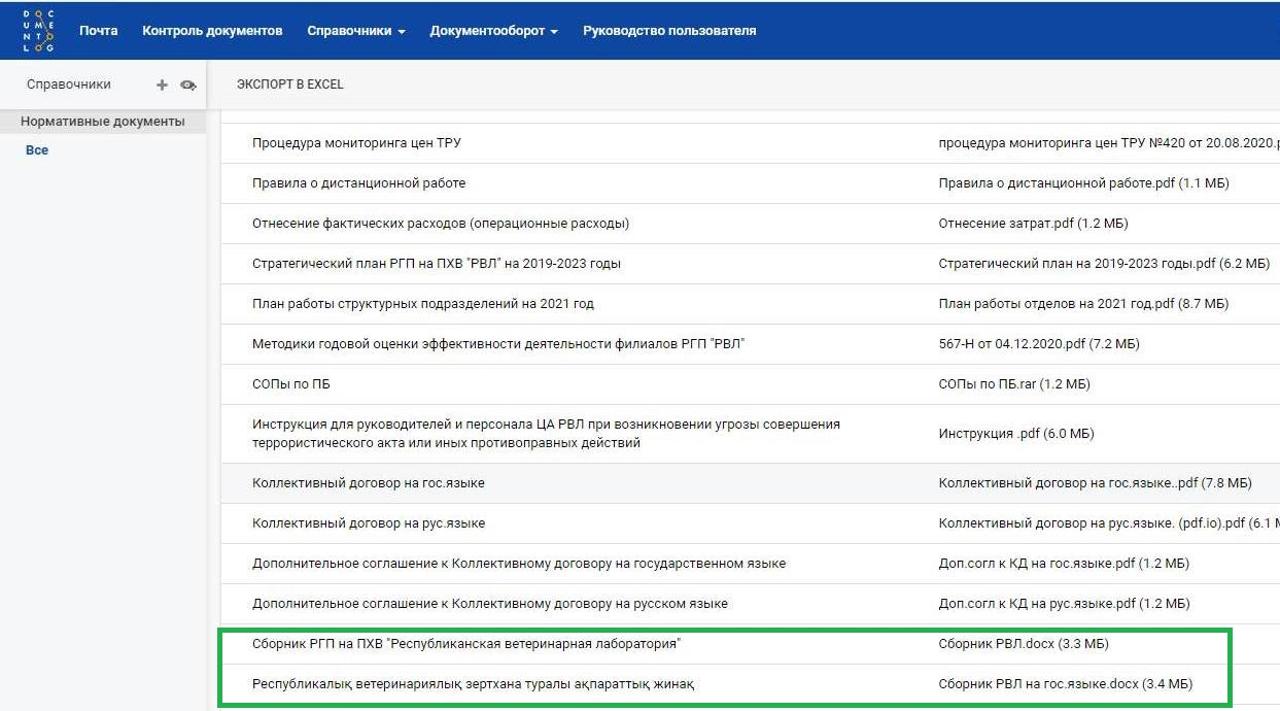Download file процедура мониторинга цен ТРУ №420

click(1109, 143)
